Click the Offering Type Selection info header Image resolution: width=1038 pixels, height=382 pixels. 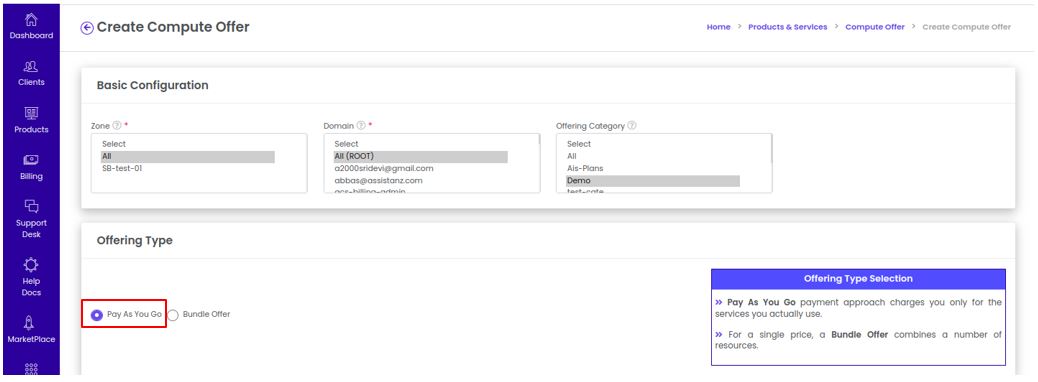click(858, 279)
